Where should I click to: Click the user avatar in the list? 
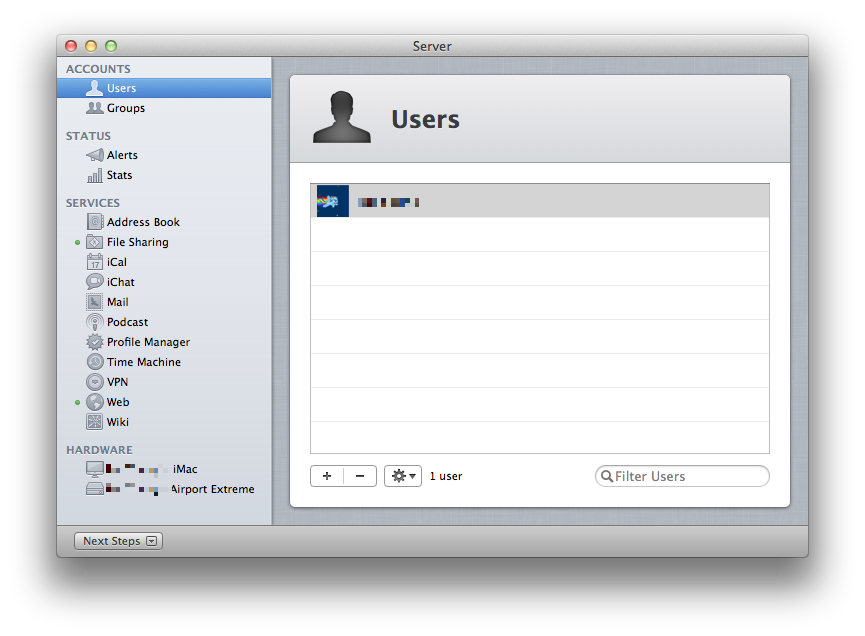333,201
